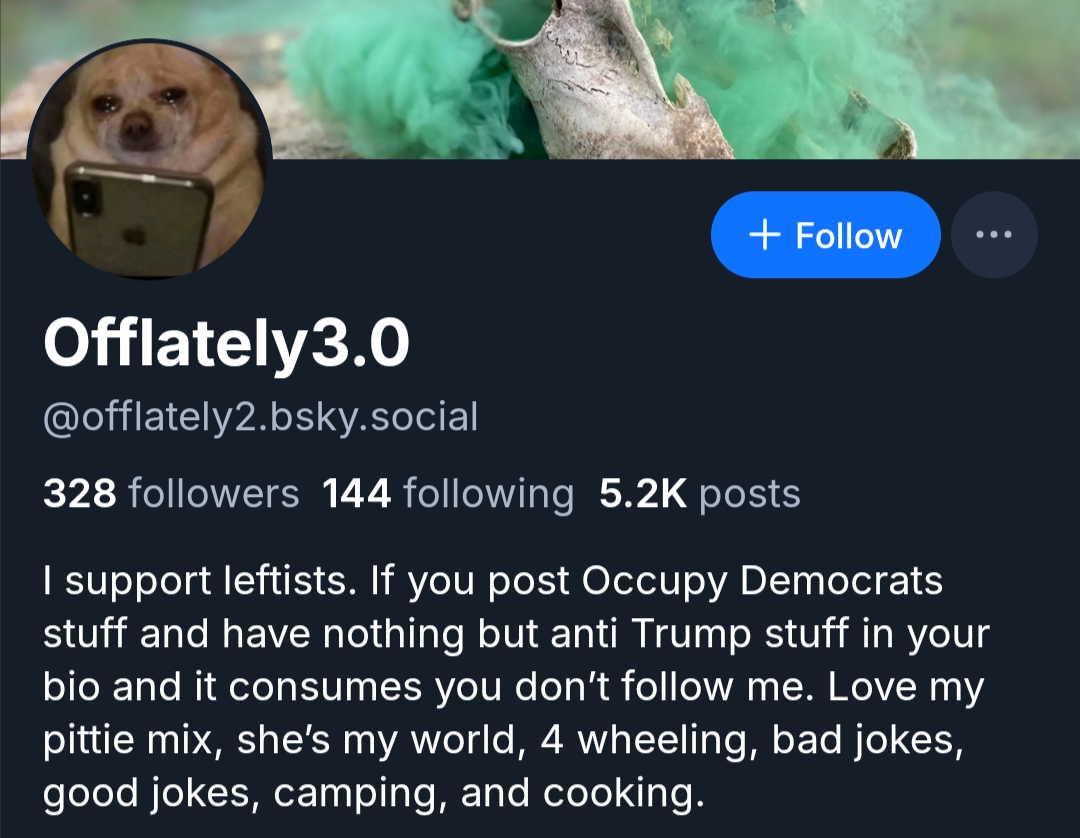Select the @offlately2.bsky.social handle
The image size is (1080, 838).
point(260,416)
